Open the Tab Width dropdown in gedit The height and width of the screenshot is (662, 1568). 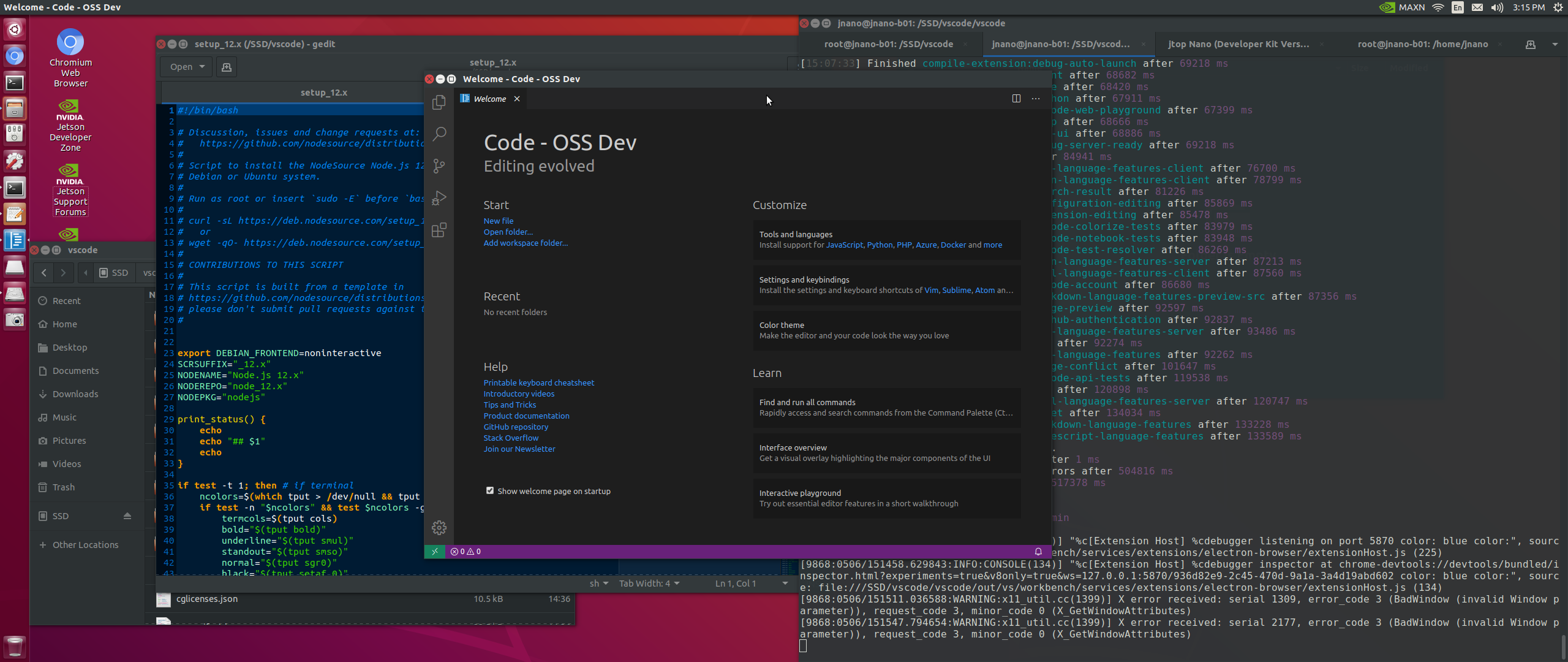pos(649,584)
